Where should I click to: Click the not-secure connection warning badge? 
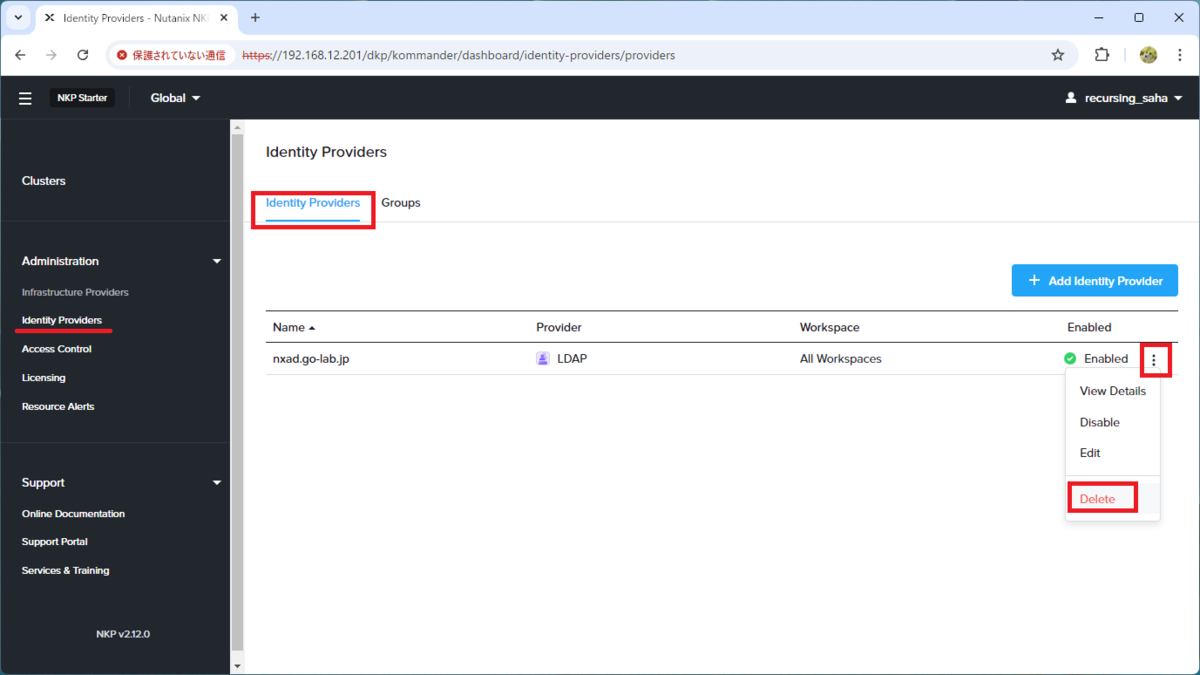171,55
